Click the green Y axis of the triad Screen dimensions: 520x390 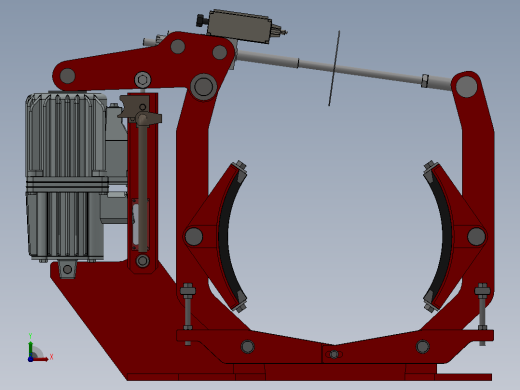pos(31,349)
